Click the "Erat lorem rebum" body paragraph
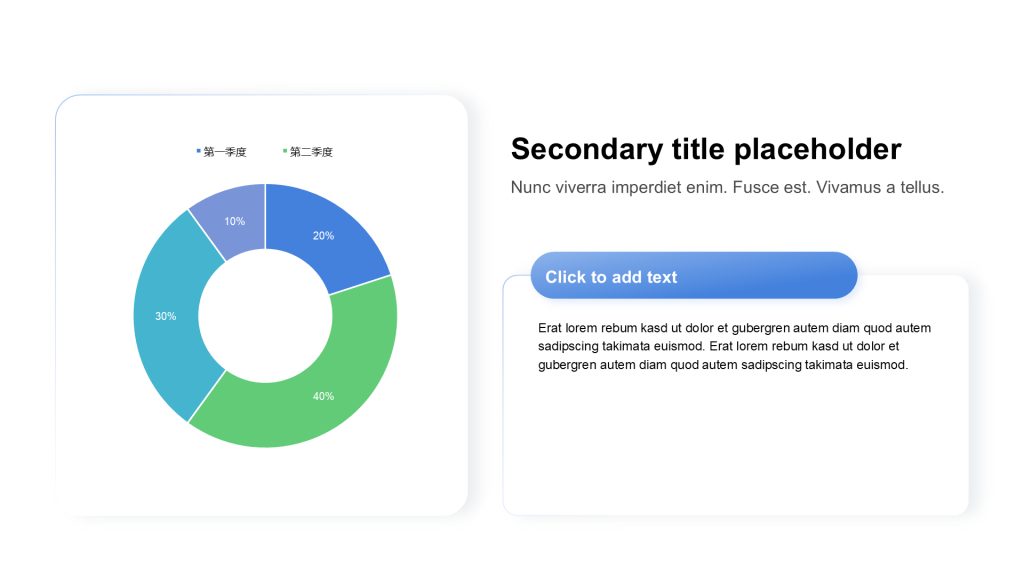Image resolution: width=1024 pixels, height=576 pixels. click(x=734, y=346)
